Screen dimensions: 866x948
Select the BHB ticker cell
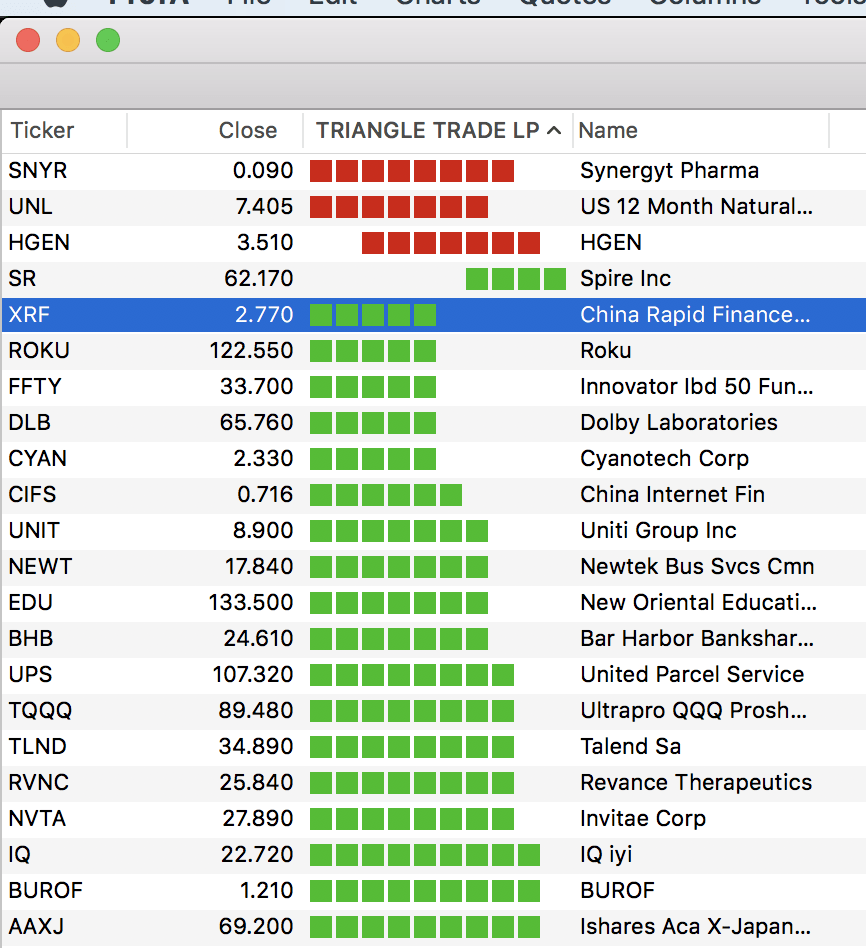(31, 638)
